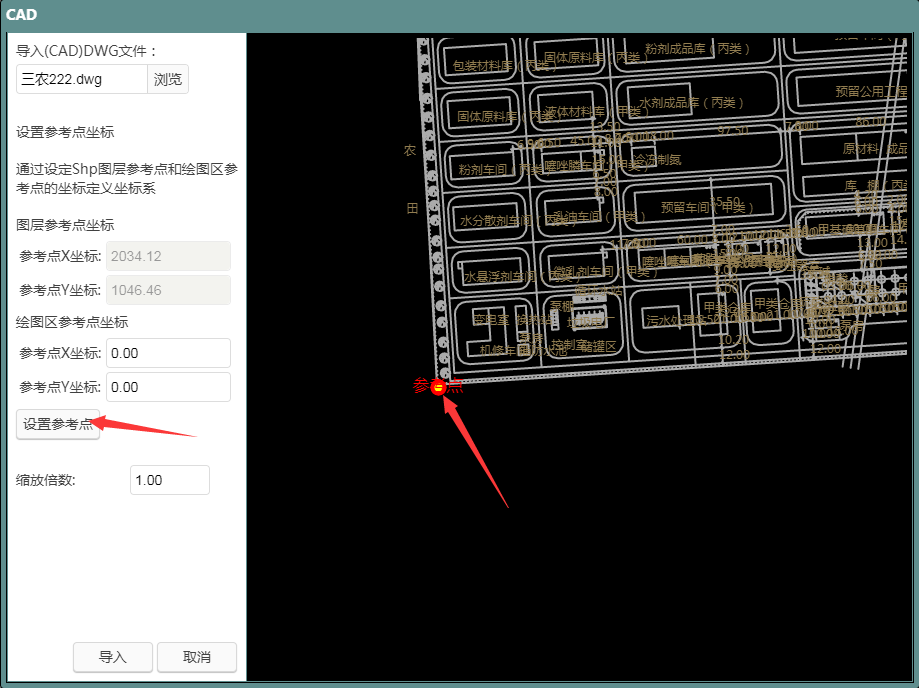Click the layer reference Y field 1046.46
The width and height of the screenshot is (919, 688).
(x=168, y=290)
